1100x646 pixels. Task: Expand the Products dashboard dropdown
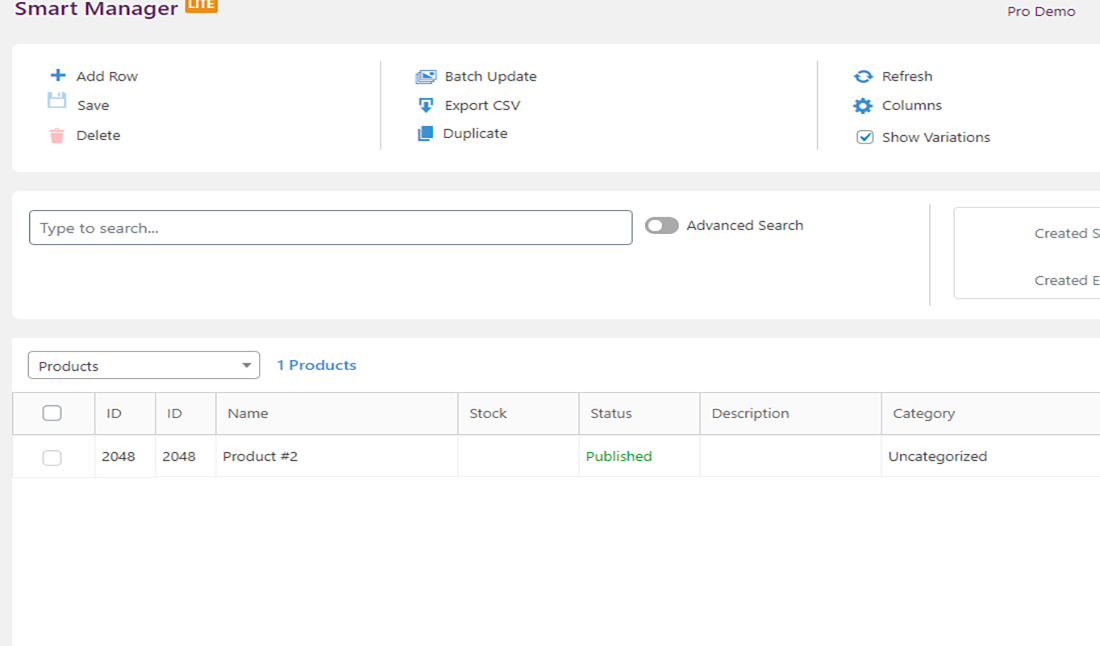click(x=144, y=366)
